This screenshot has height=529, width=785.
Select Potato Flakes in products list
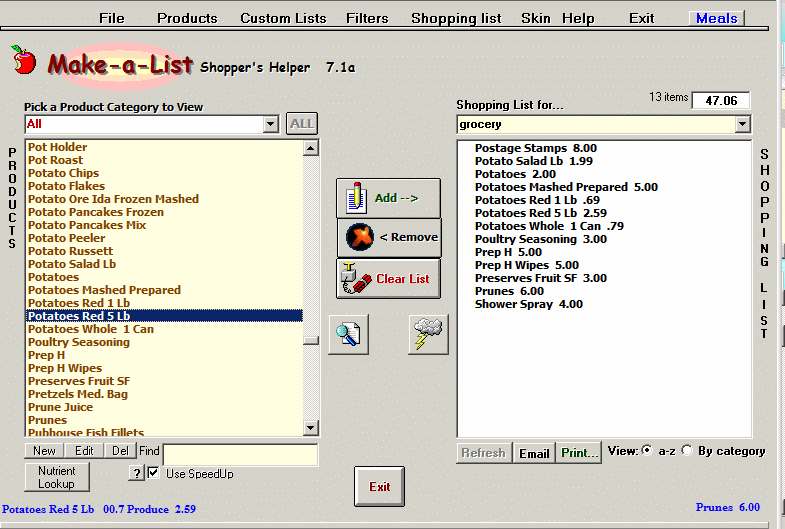click(x=164, y=186)
